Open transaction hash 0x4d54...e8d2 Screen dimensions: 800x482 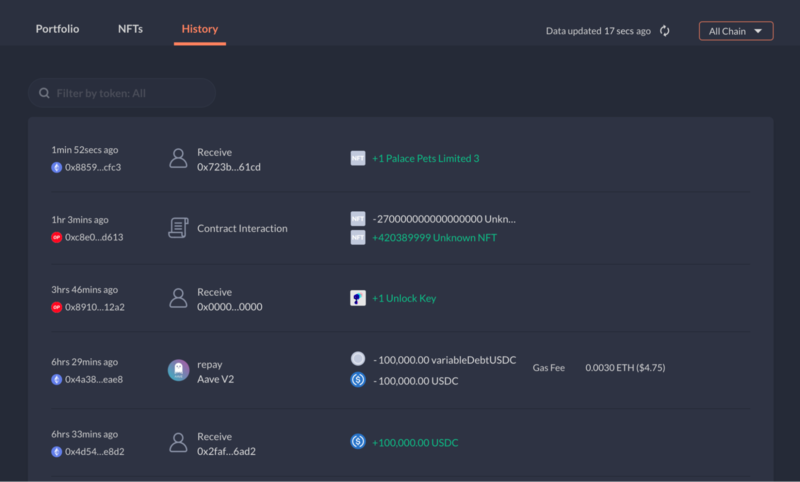coord(94,452)
